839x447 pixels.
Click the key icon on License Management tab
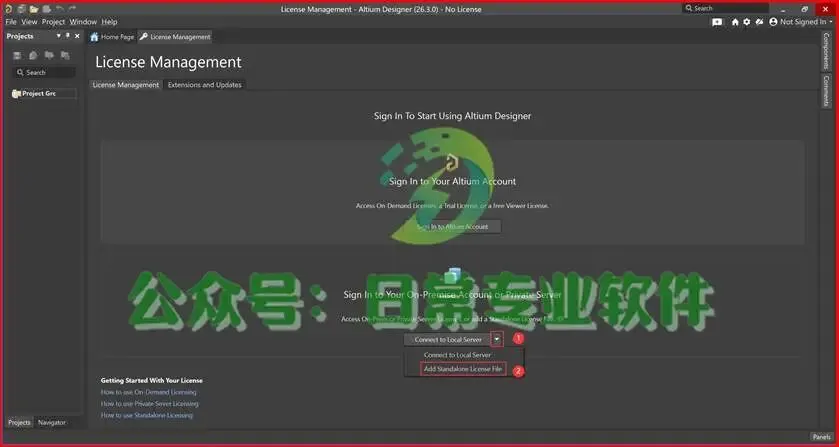click(143, 37)
